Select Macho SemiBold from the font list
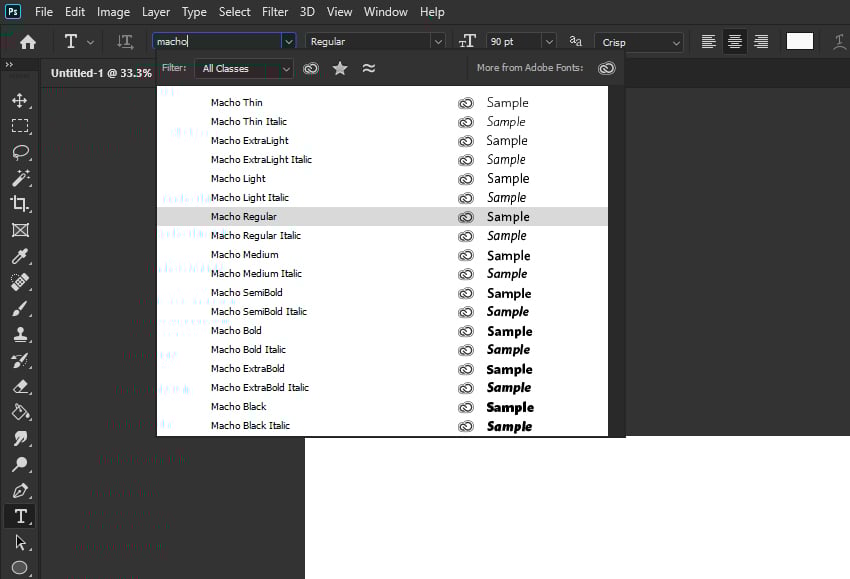The width and height of the screenshot is (850, 579). [247, 292]
